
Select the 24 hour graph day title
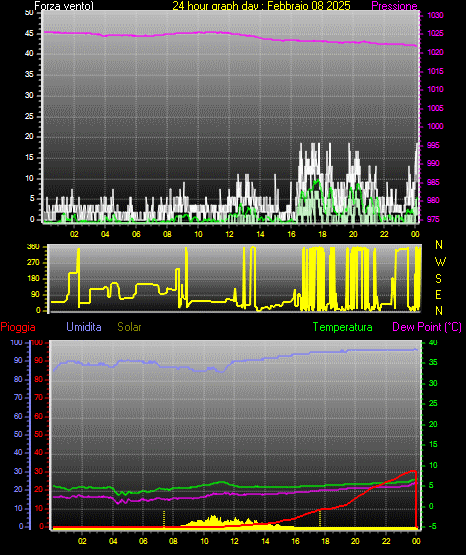pos(261,6)
